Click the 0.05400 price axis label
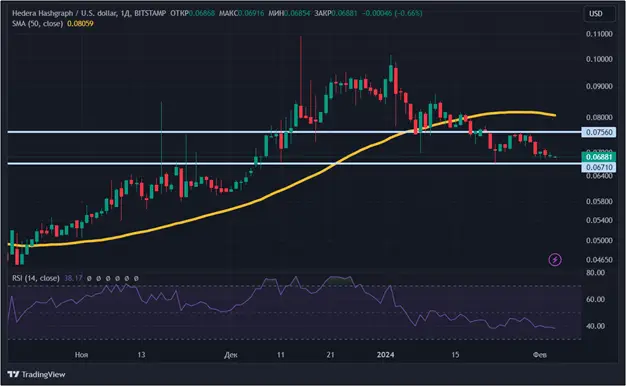The width and height of the screenshot is (626, 386). 599,220
